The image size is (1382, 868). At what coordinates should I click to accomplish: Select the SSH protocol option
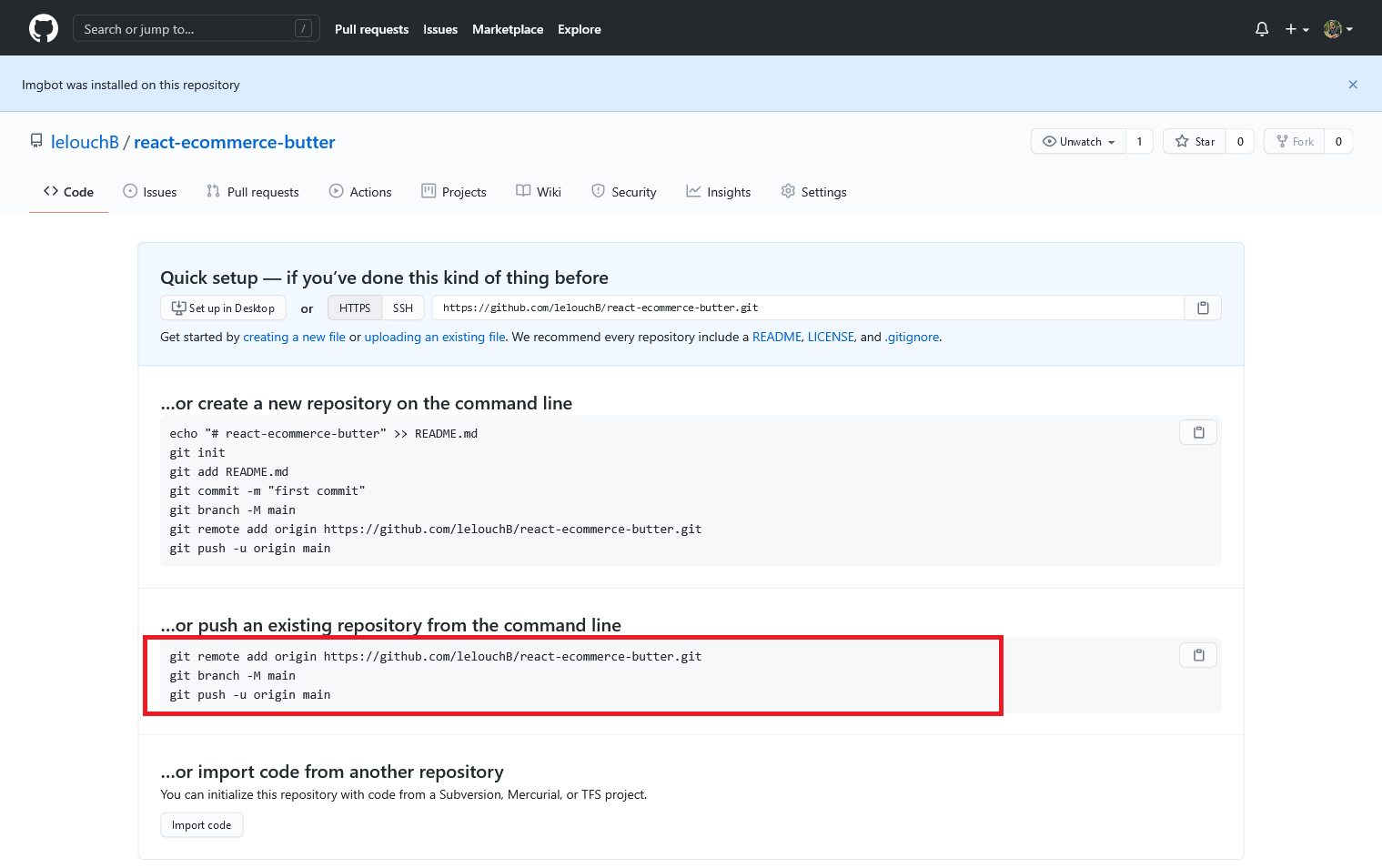(x=403, y=308)
